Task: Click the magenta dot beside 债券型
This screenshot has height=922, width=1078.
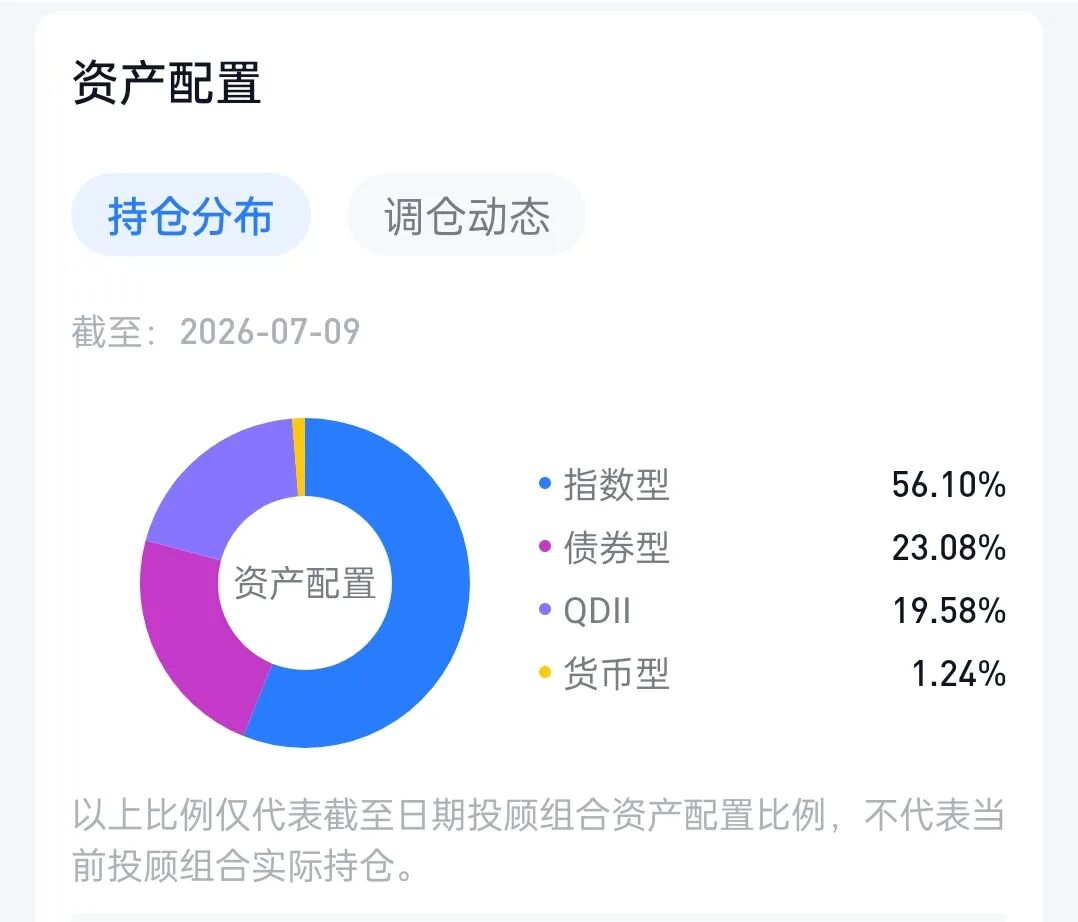Action: [545, 547]
